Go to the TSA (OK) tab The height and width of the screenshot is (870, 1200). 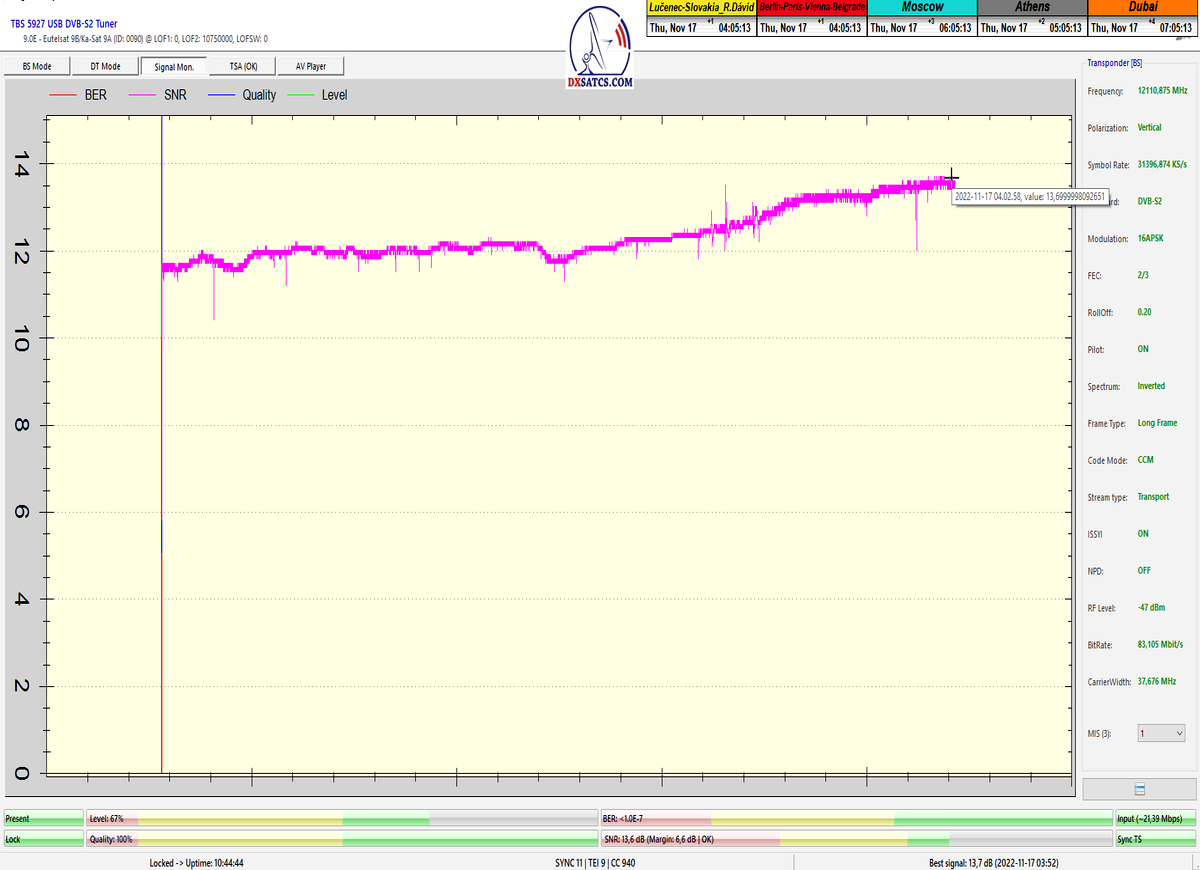pyautogui.click(x=243, y=66)
